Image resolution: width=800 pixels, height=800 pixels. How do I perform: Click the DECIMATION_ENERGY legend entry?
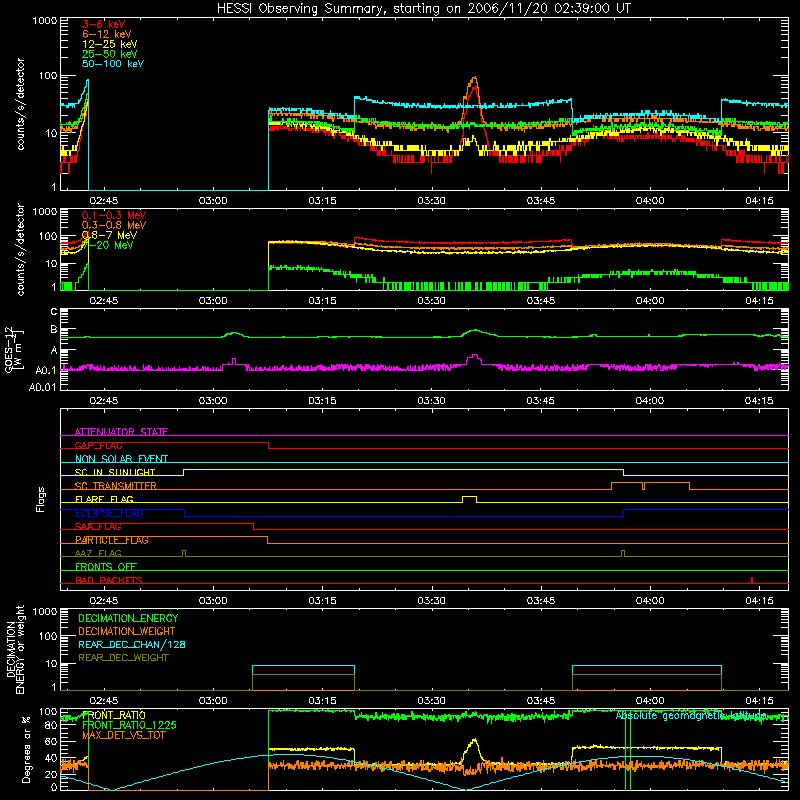[x=128, y=618]
